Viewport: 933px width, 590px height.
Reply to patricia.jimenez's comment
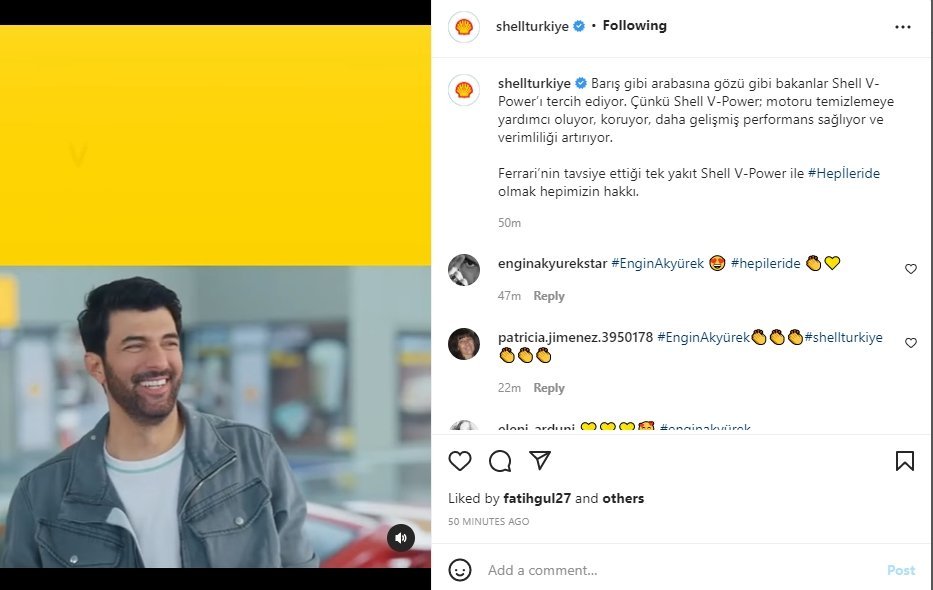549,388
